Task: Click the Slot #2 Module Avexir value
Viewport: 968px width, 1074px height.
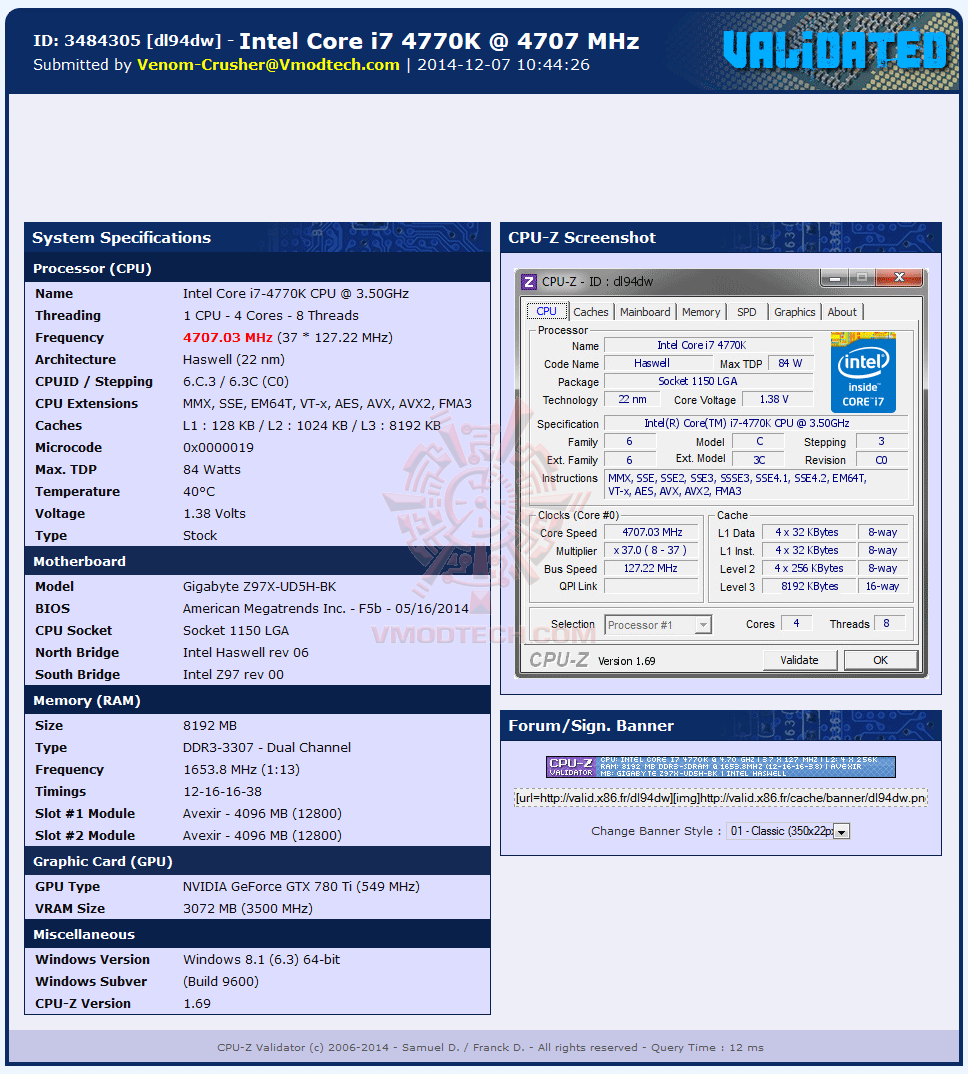Action: pos(262,836)
